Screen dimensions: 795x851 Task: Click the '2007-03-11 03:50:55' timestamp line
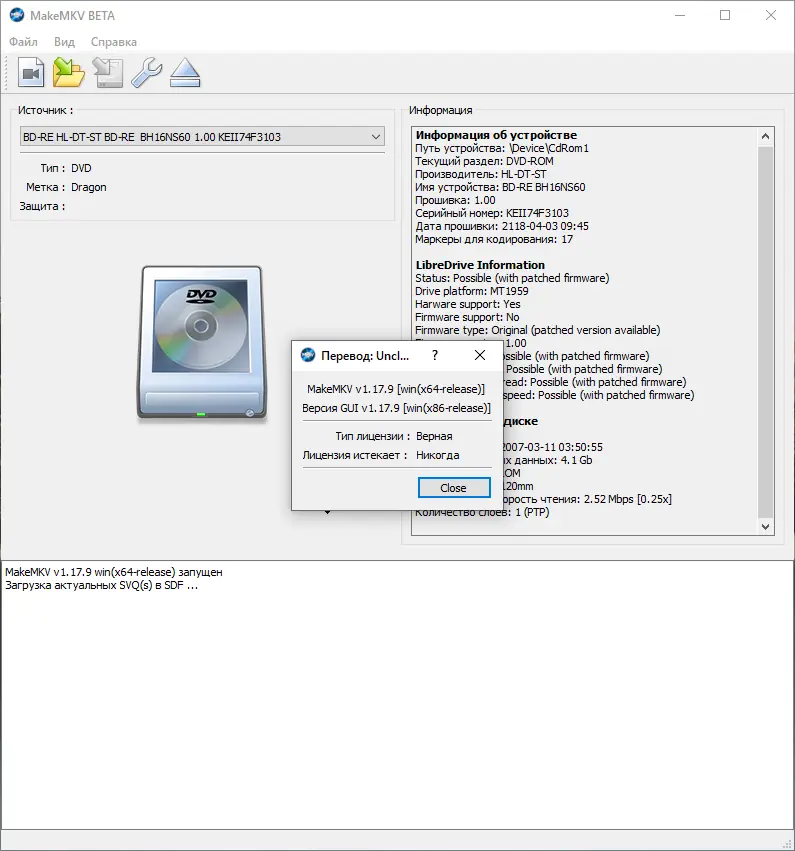pyautogui.click(x=552, y=447)
